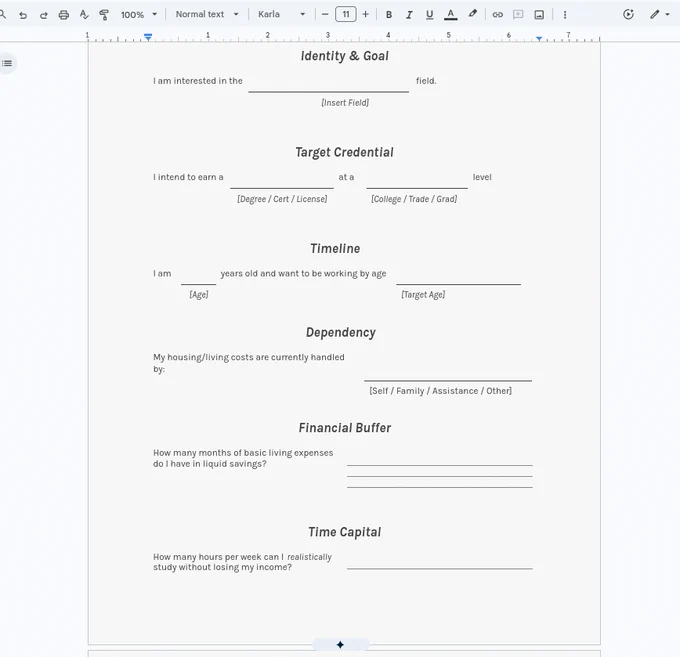The width and height of the screenshot is (680, 657).
Task: Click the Identity & Goal heading
Action: click(x=345, y=56)
